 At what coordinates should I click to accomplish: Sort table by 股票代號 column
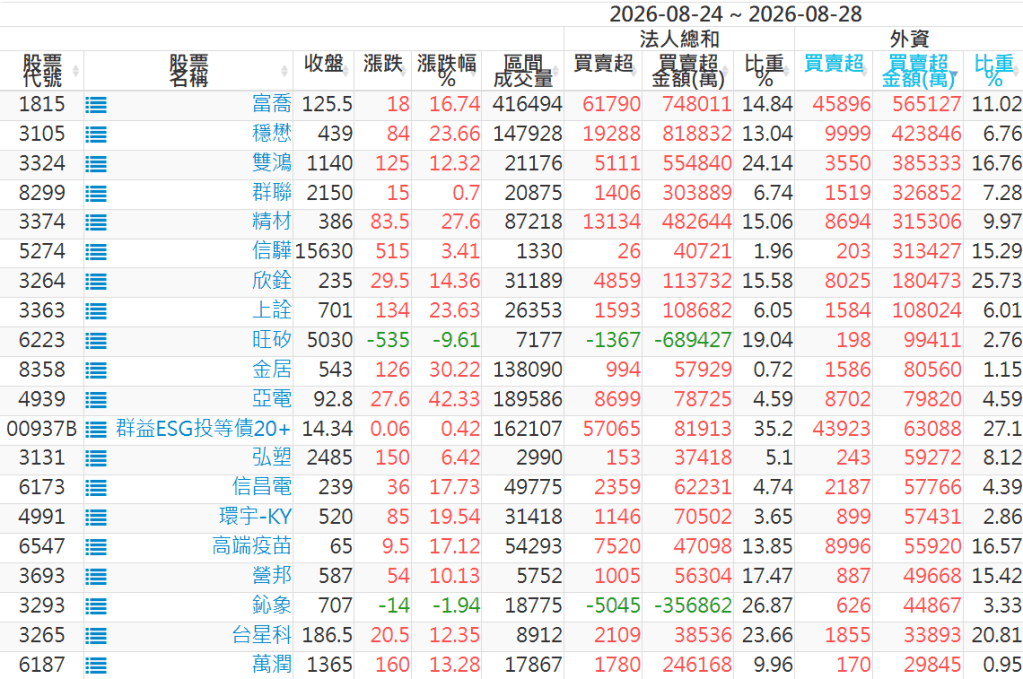point(42,70)
